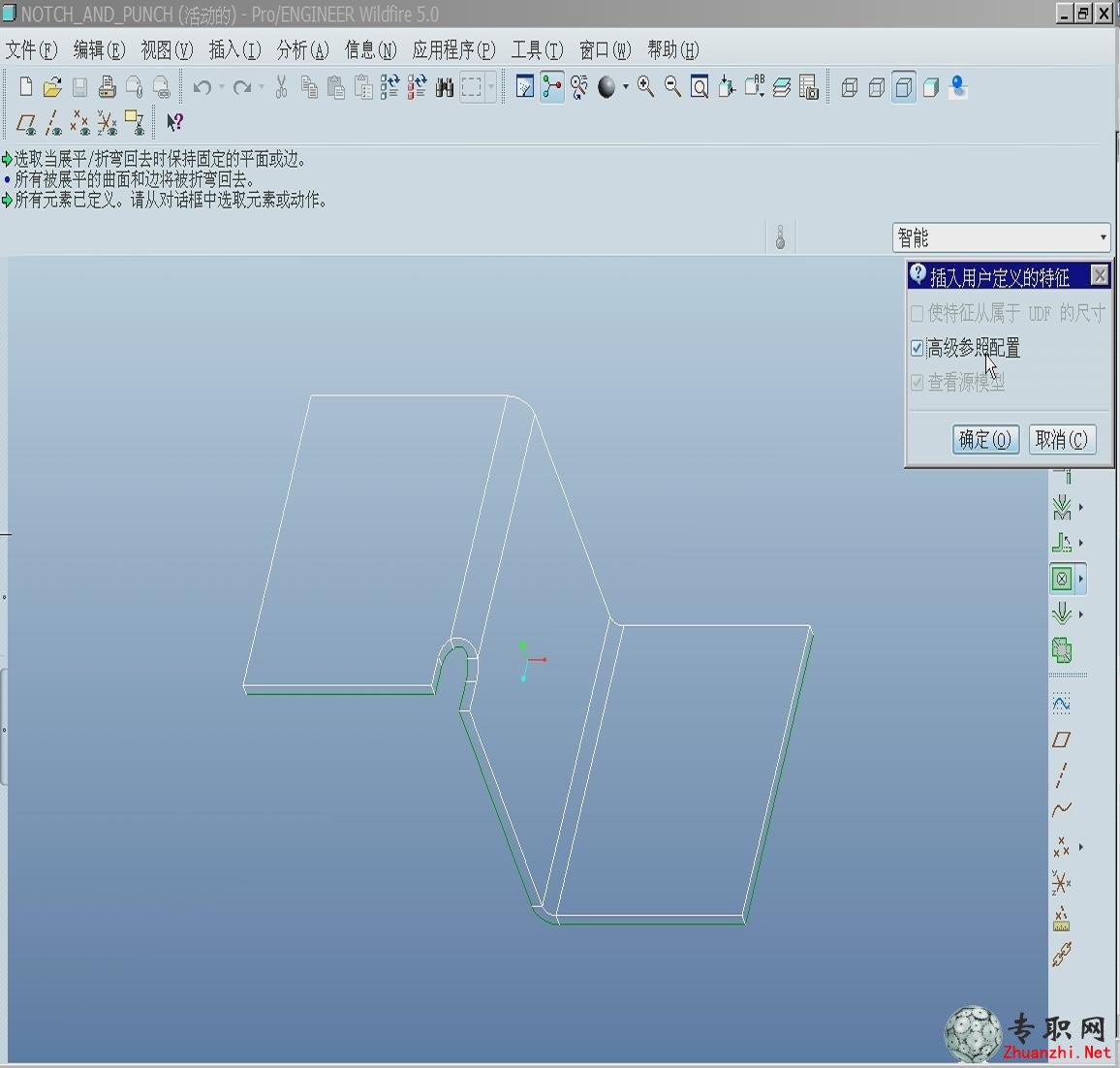Refit model to screen icon

700,87
